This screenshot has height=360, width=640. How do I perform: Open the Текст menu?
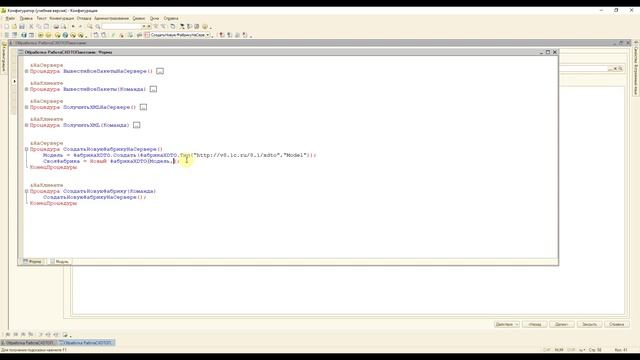(x=41, y=18)
